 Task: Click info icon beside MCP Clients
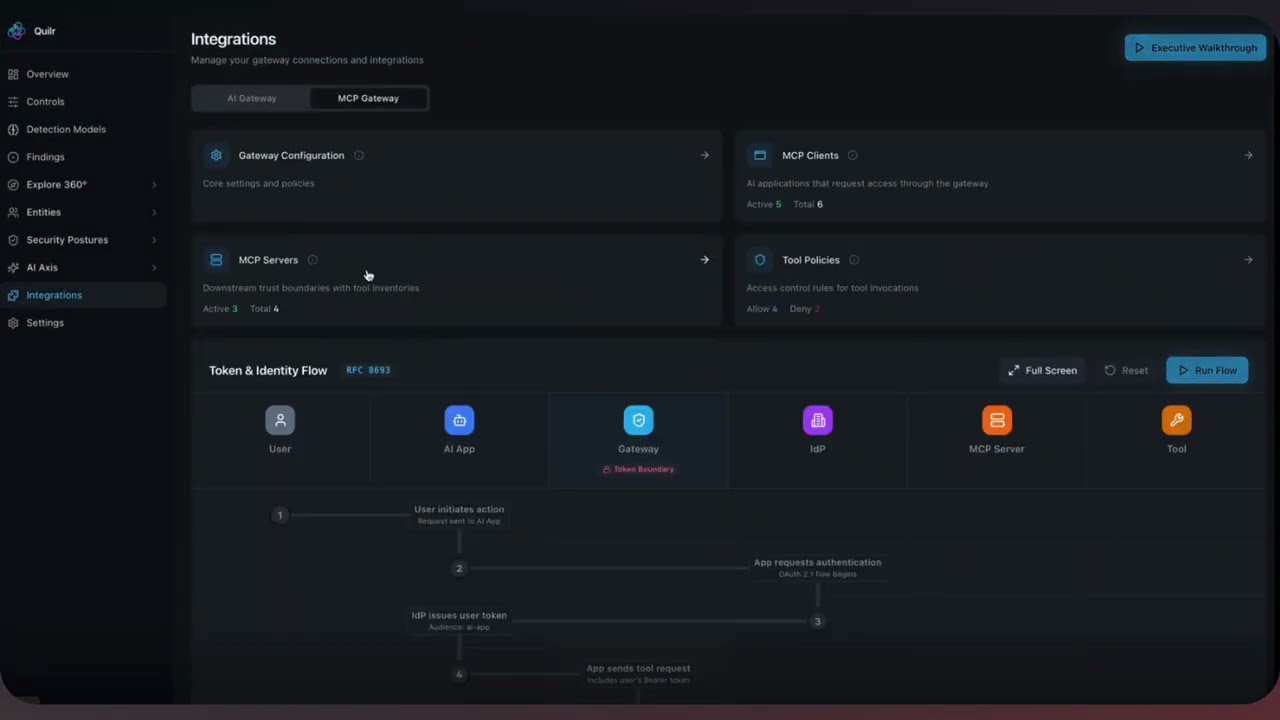[x=853, y=155]
